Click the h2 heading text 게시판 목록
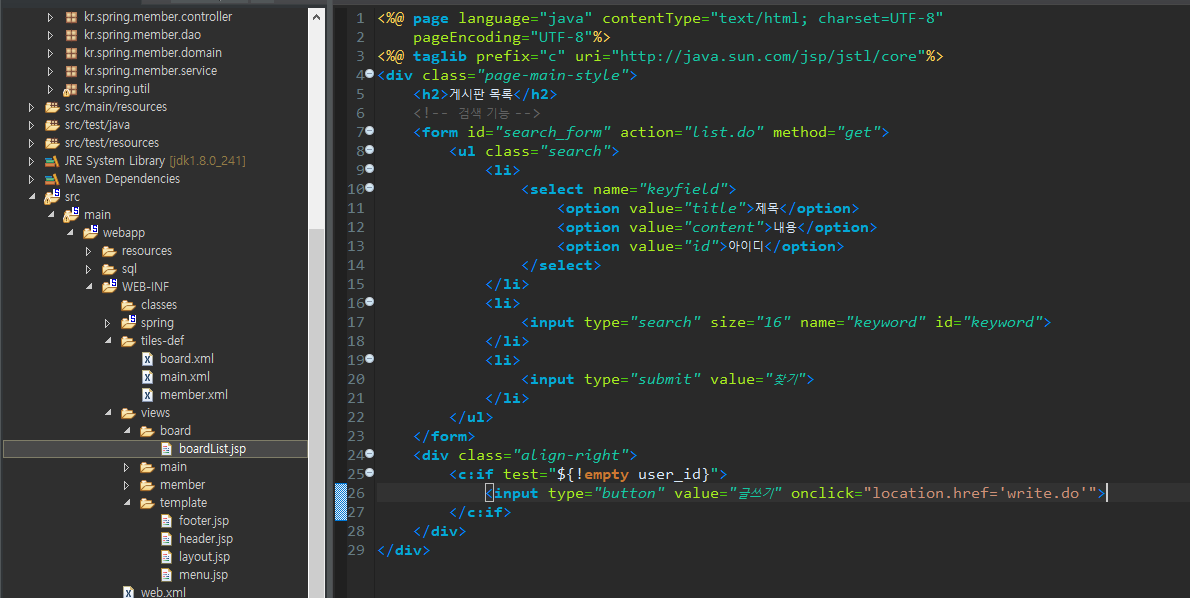 (x=480, y=94)
